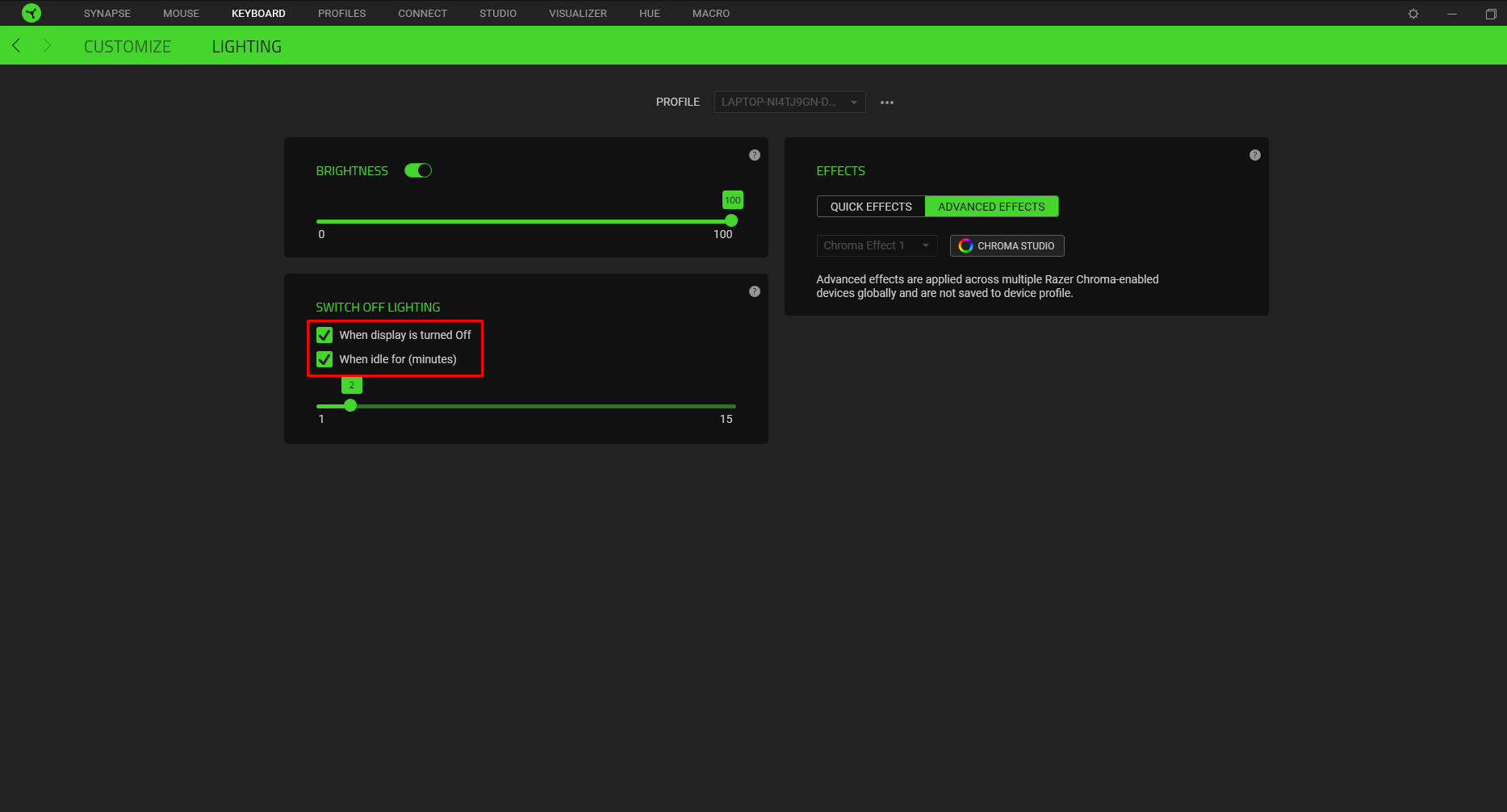Select Quick Effects mode

871,207
